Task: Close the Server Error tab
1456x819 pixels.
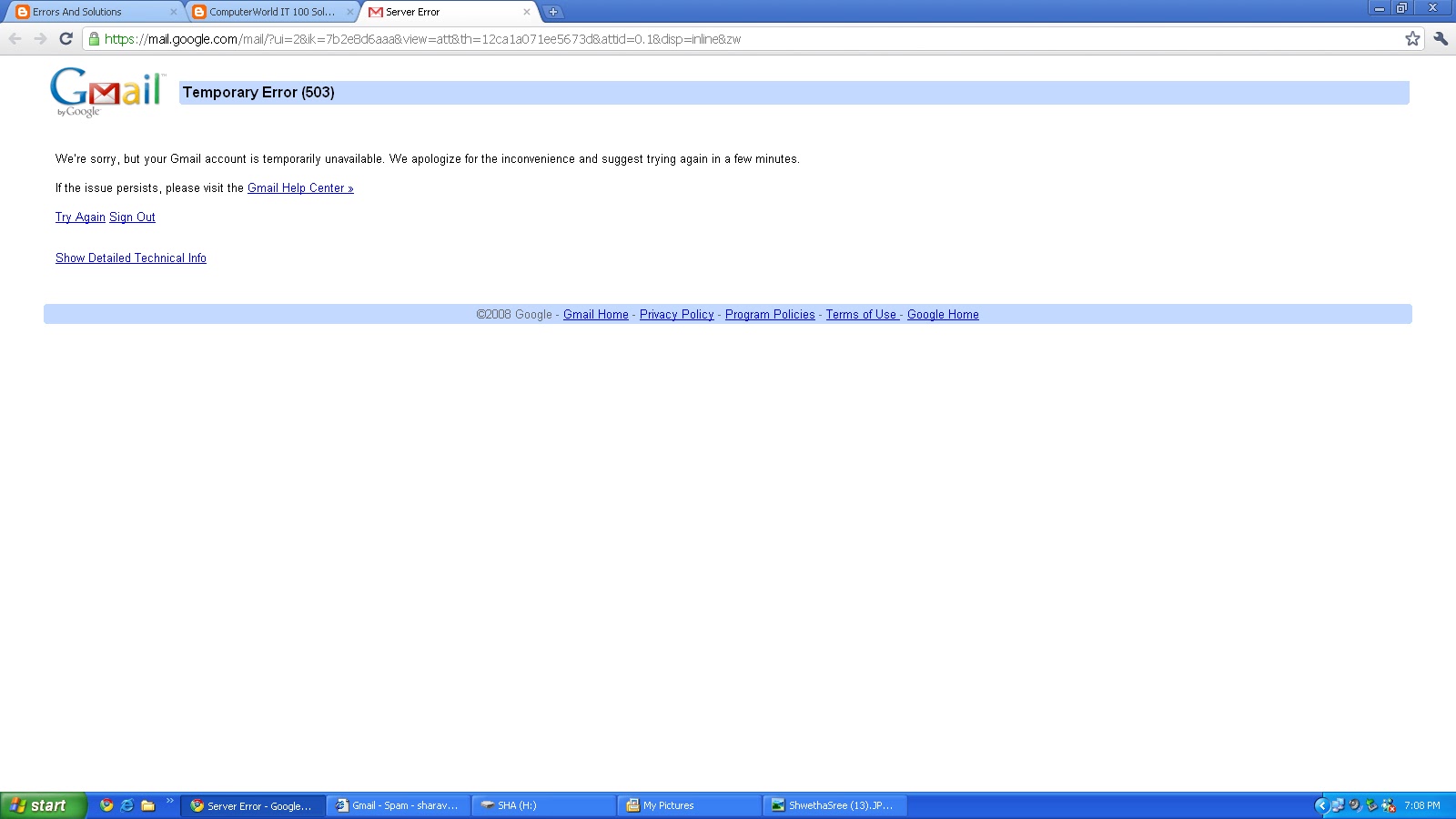Action: tap(527, 12)
